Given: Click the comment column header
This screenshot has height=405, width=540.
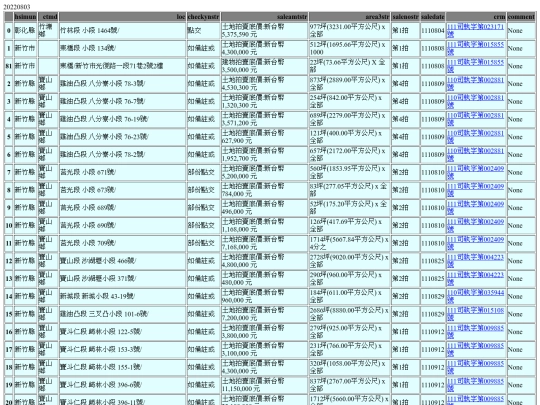Looking at the screenshot, I should click(521, 17).
